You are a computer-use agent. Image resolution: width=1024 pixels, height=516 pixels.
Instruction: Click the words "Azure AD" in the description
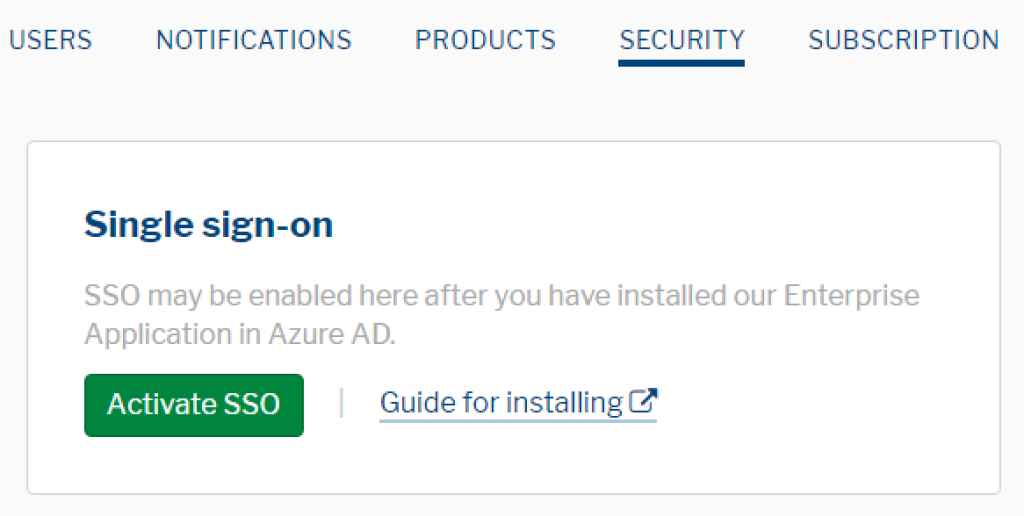point(332,334)
